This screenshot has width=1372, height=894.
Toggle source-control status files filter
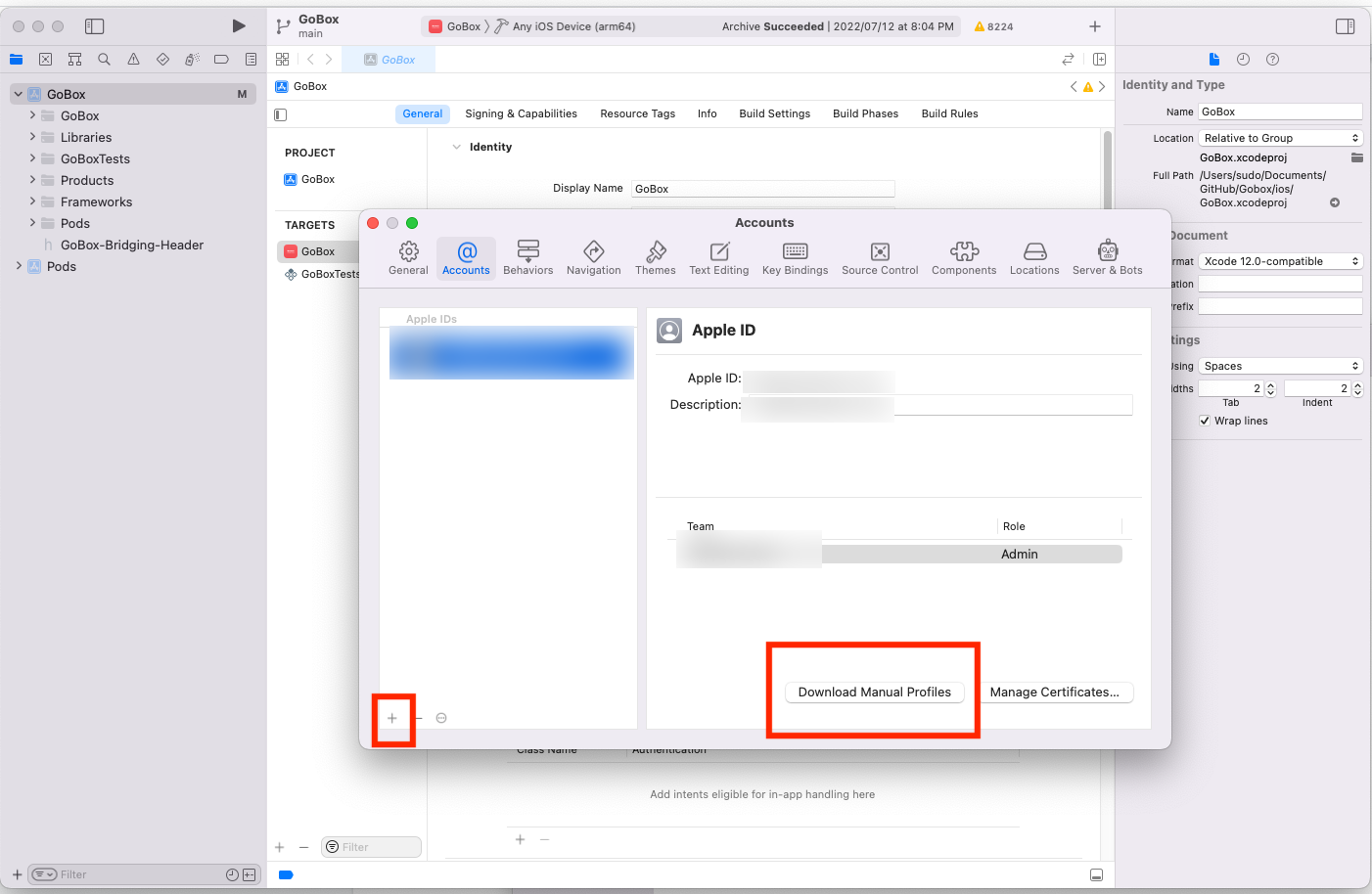pos(249,874)
